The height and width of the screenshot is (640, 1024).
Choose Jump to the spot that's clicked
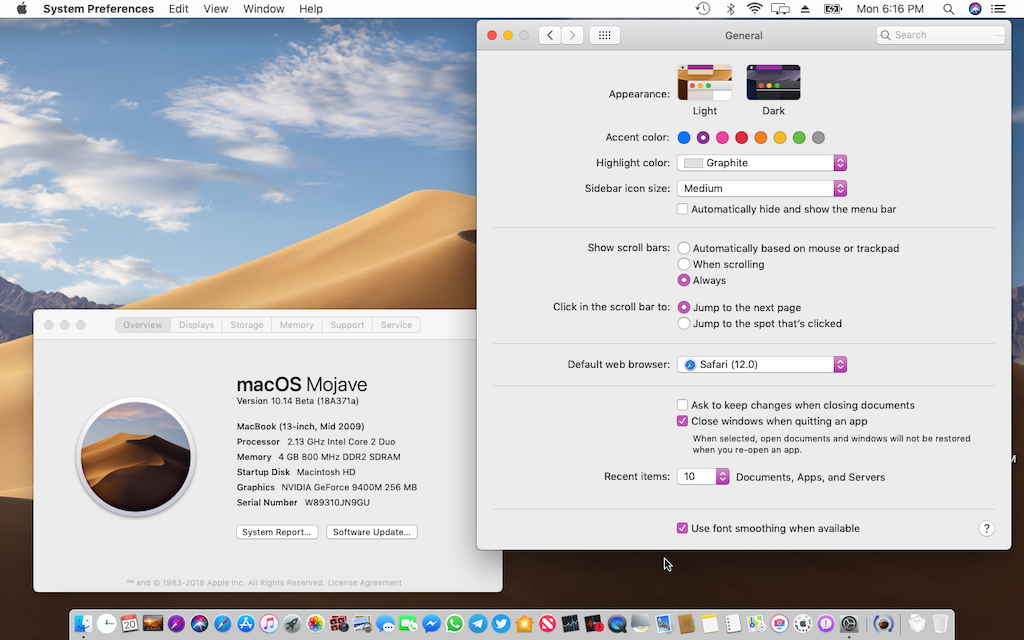[x=684, y=323]
